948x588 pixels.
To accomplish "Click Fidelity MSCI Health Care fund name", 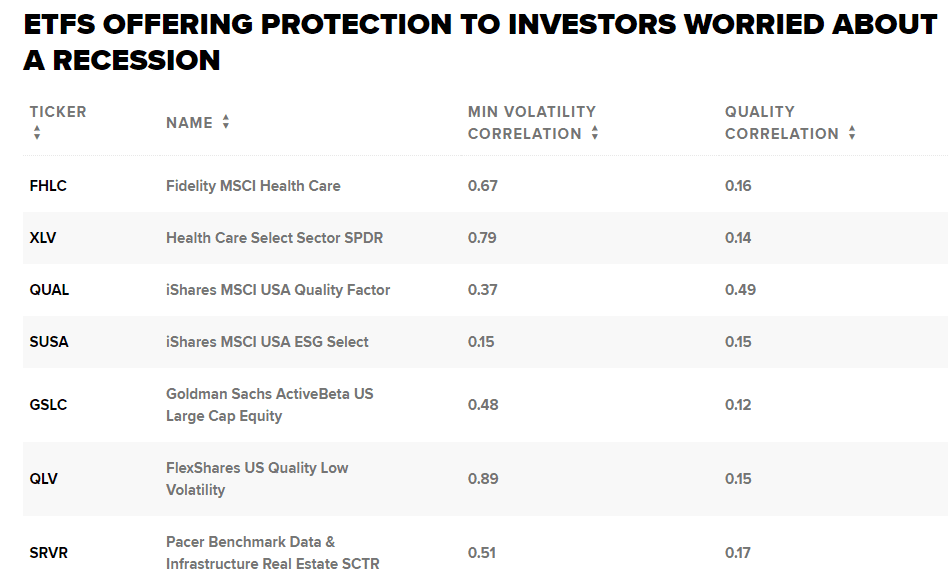I will 253,186.
